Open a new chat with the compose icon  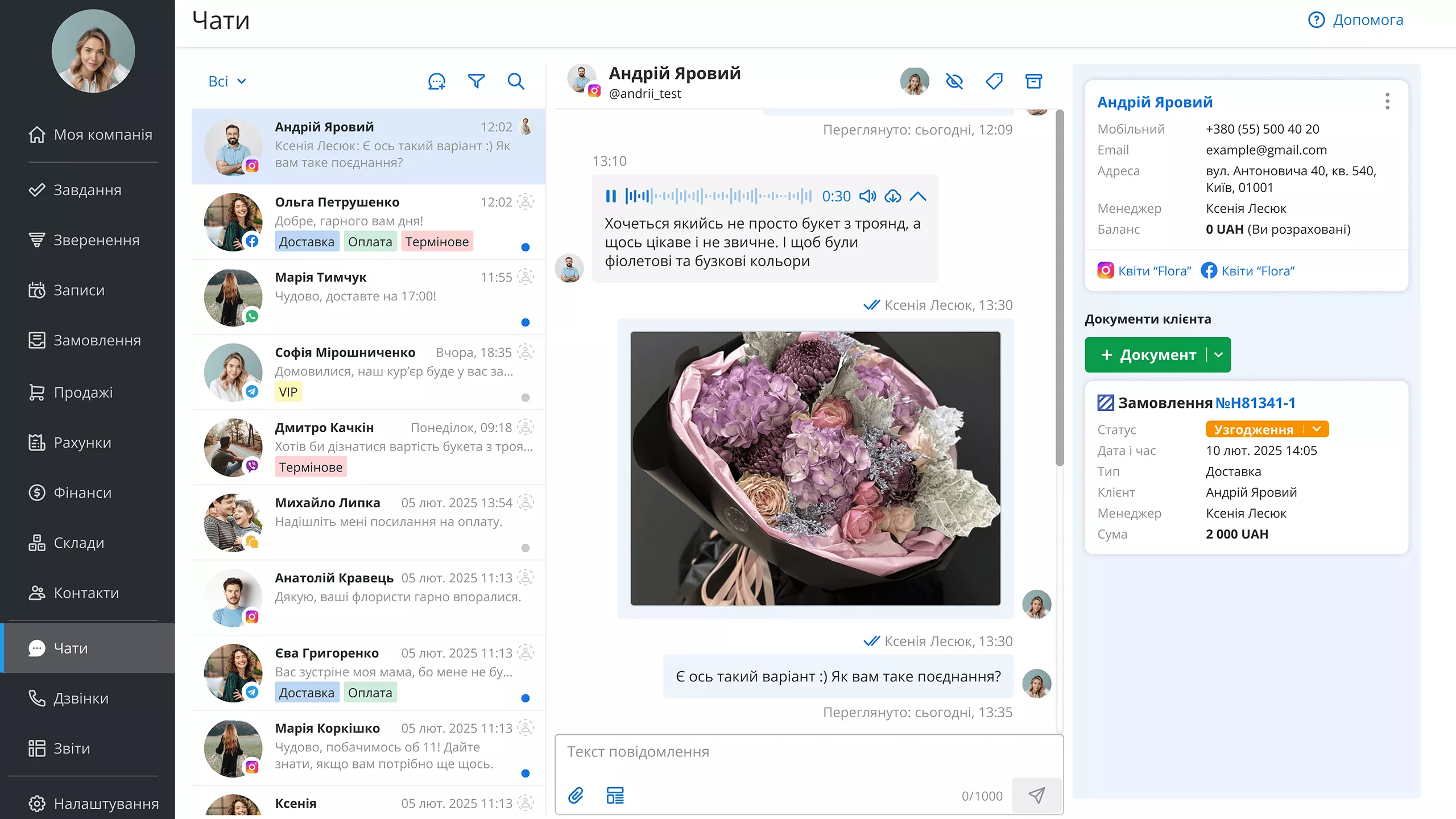tap(436, 81)
